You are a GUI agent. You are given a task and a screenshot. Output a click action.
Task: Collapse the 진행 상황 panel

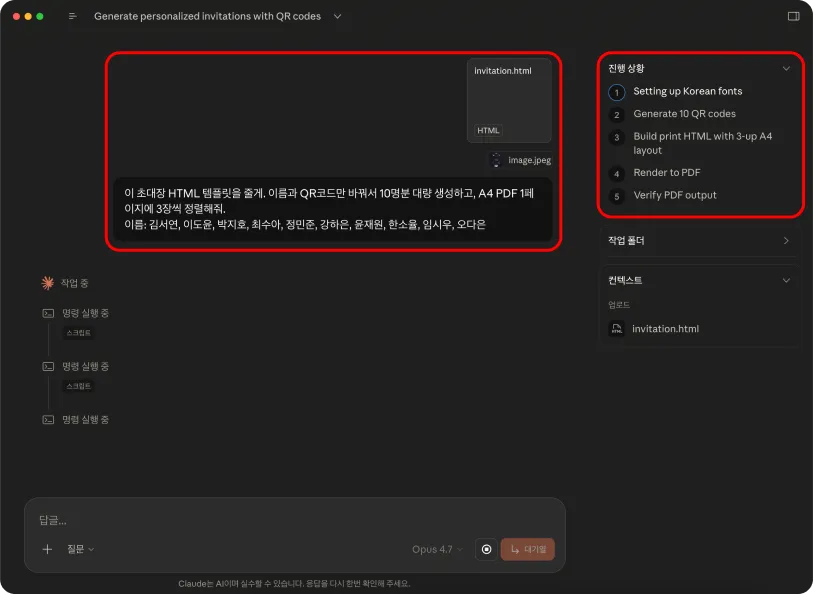[786, 68]
